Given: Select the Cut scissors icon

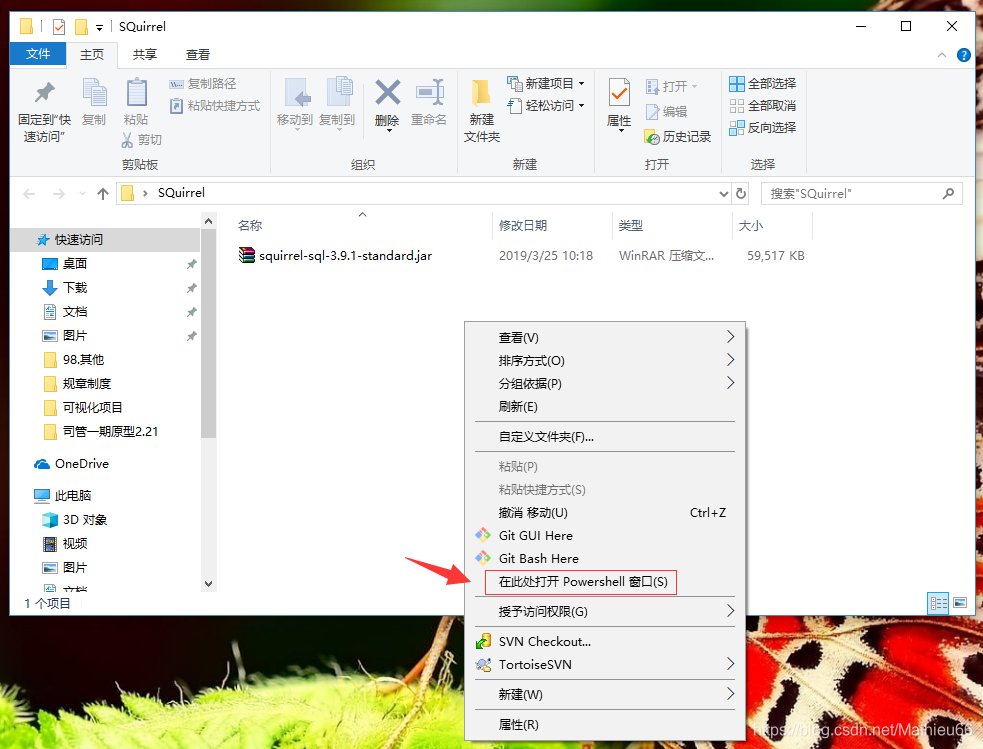Looking at the screenshot, I should (127, 139).
